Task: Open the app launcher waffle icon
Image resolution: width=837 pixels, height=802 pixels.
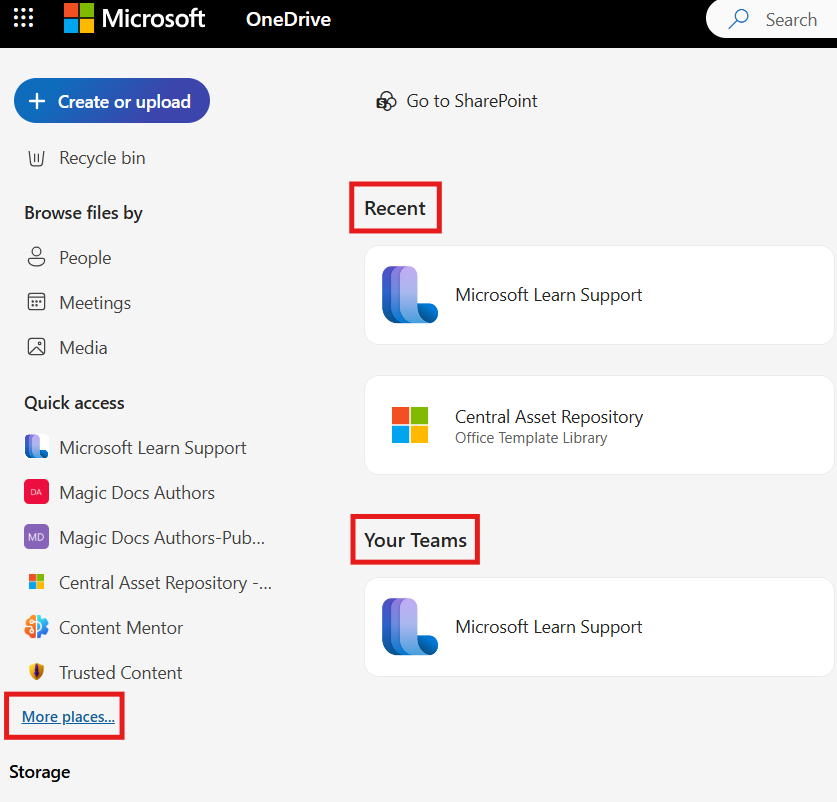Action: pyautogui.click(x=23, y=18)
